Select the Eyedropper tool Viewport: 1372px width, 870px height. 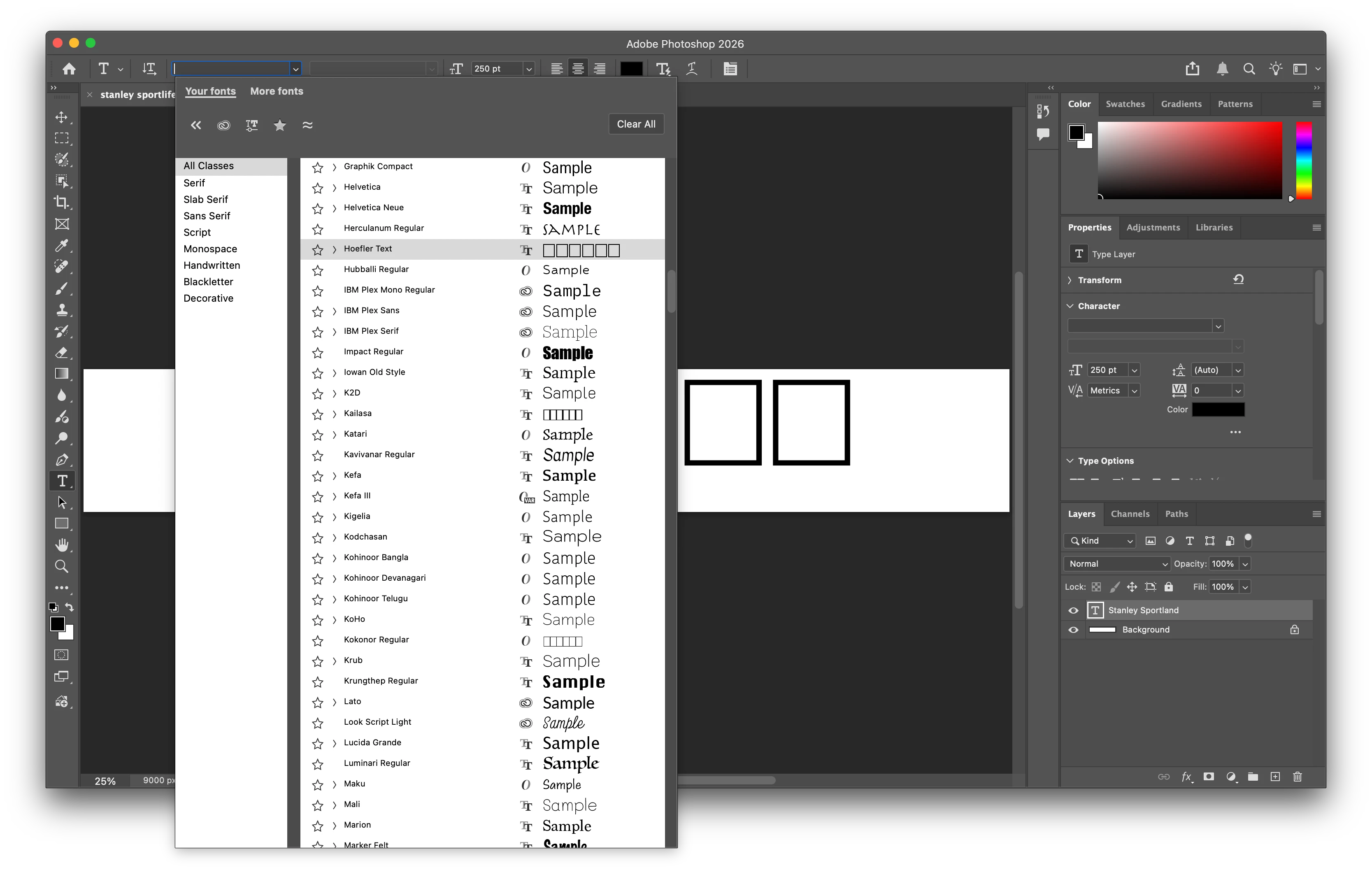pyautogui.click(x=62, y=246)
